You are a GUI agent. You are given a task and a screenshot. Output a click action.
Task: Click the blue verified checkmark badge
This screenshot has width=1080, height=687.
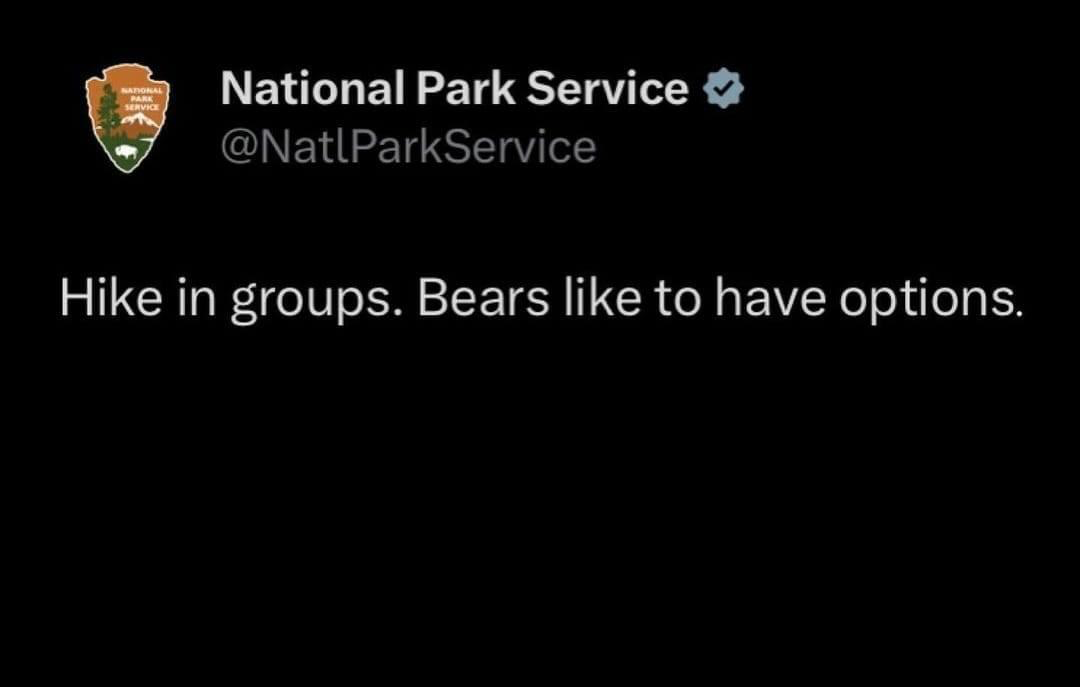(x=723, y=88)
